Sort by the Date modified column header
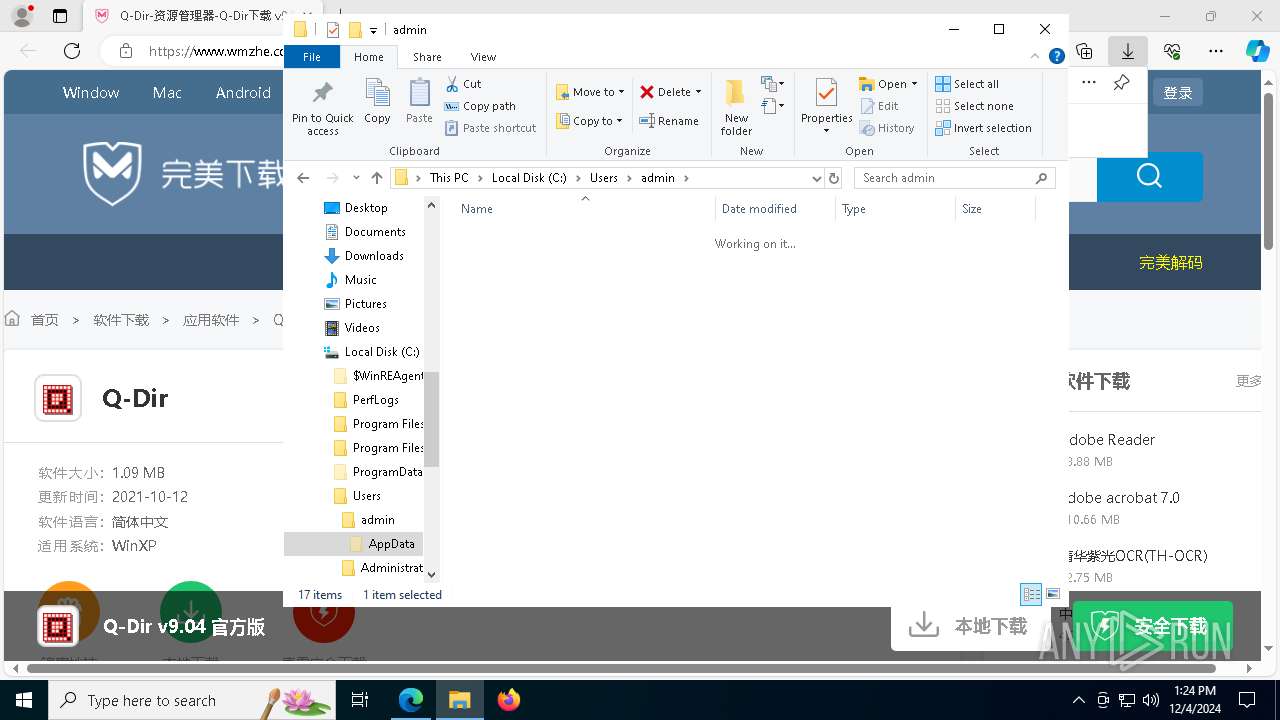 coord(775,209)
